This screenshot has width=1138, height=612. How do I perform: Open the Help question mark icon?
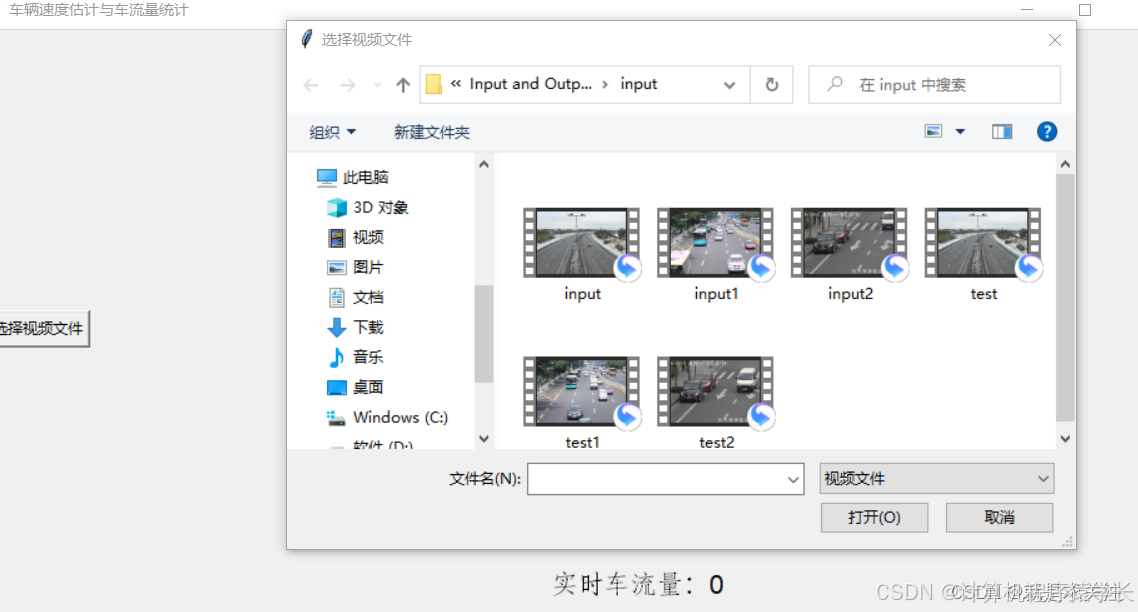(x=1046, y=131)
